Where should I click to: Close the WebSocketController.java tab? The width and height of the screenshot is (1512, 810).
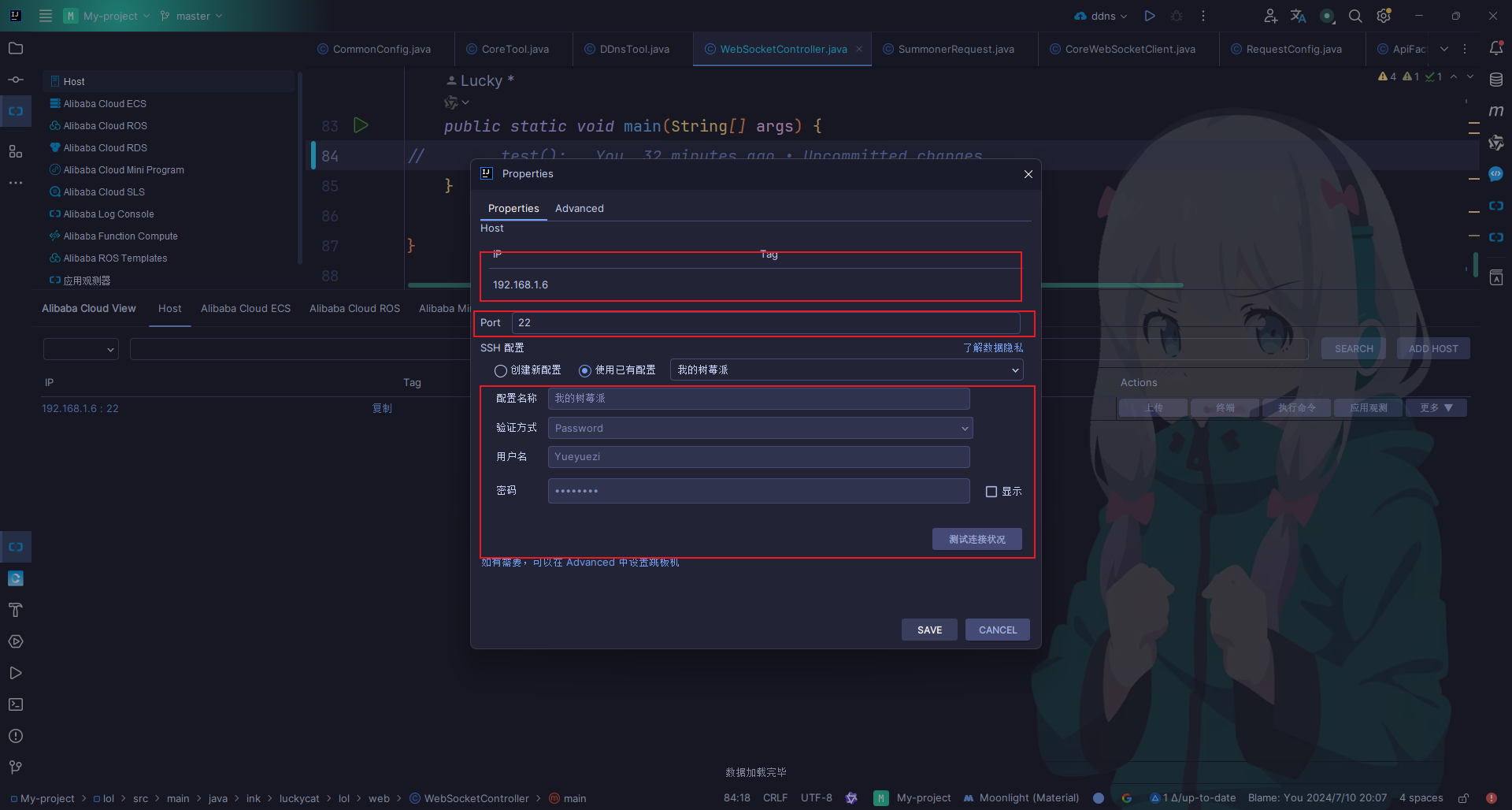pyautogui.click(x=859, y=49)
